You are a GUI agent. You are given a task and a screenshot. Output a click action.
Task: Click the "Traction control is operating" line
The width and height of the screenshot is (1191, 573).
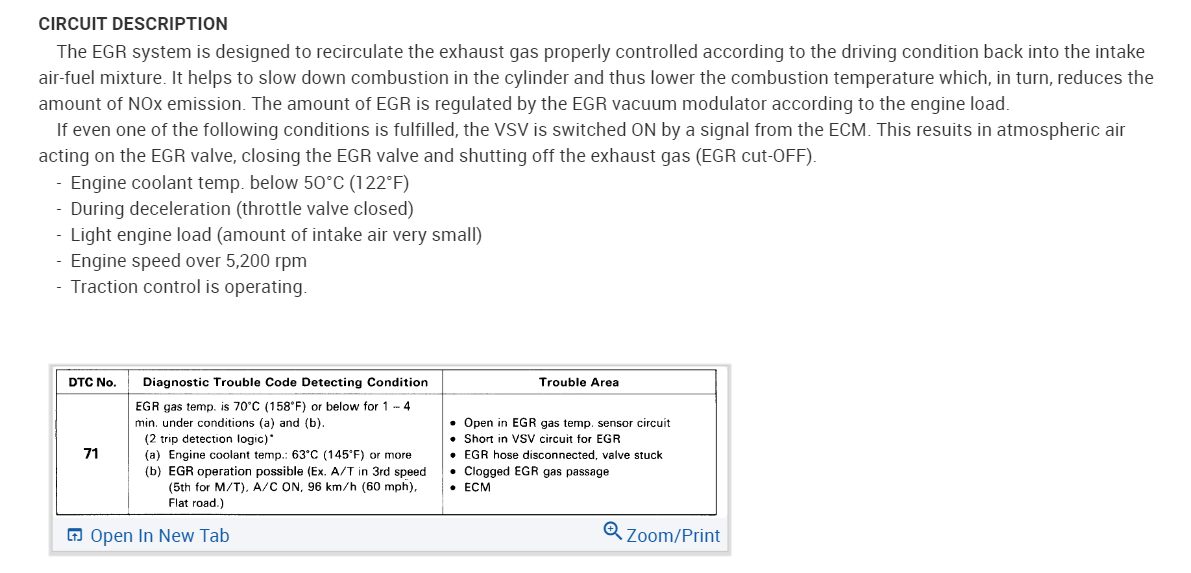point(188,287)
